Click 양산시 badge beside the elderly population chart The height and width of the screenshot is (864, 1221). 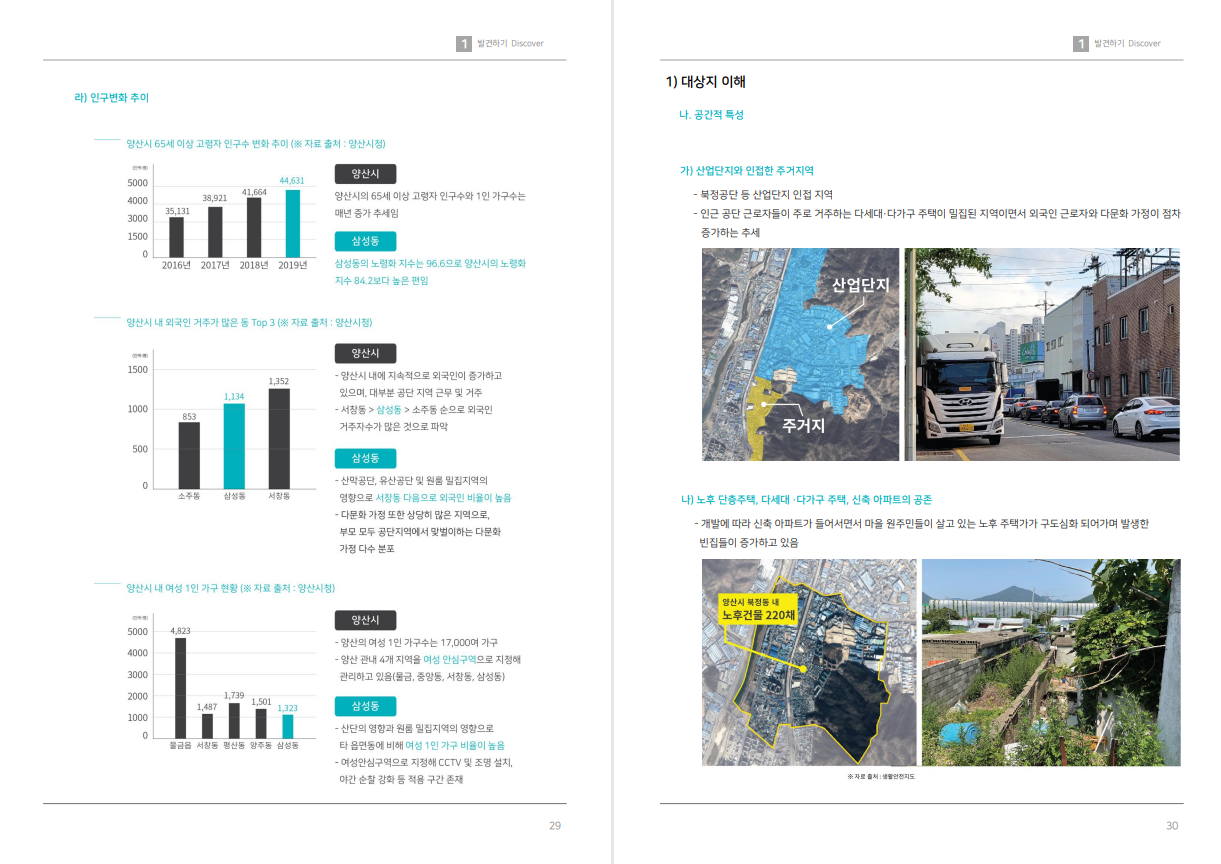tap(365, 174)
